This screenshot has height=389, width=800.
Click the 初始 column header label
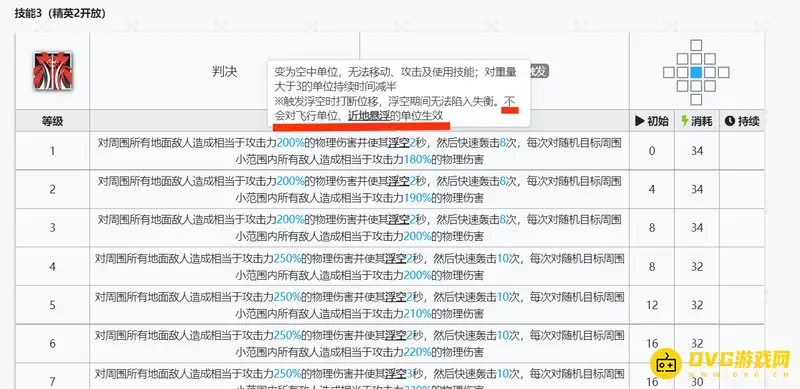[658, 121]
